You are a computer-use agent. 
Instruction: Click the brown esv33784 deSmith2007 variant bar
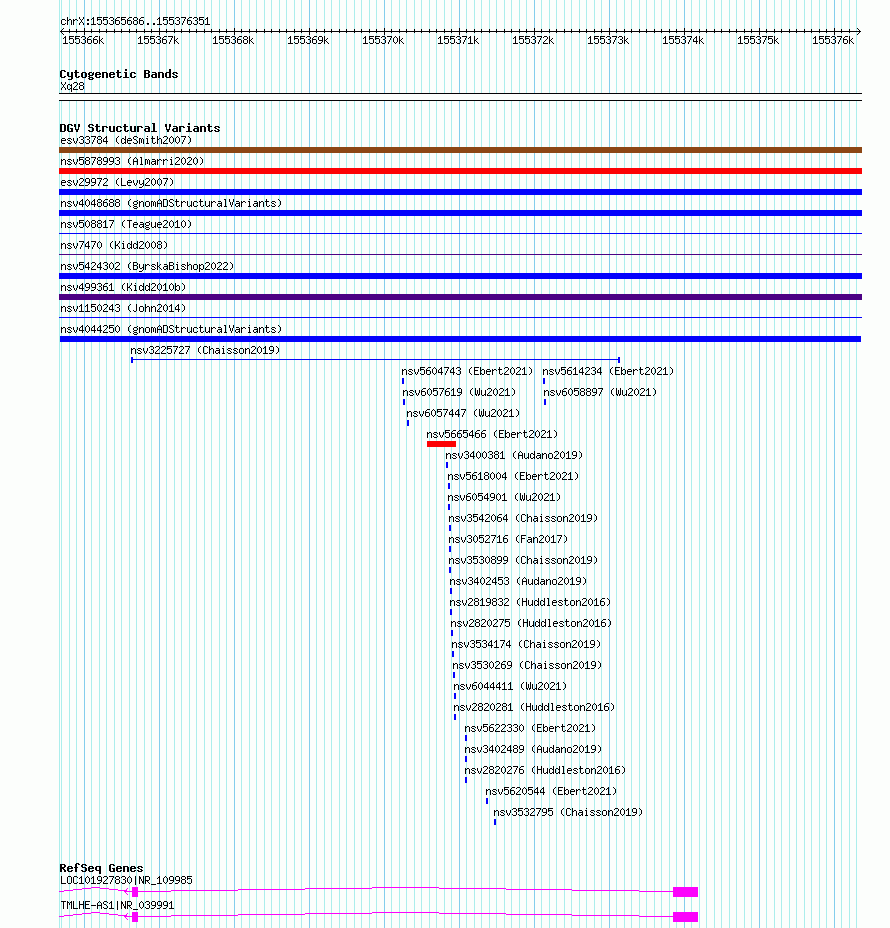[460, 150]
